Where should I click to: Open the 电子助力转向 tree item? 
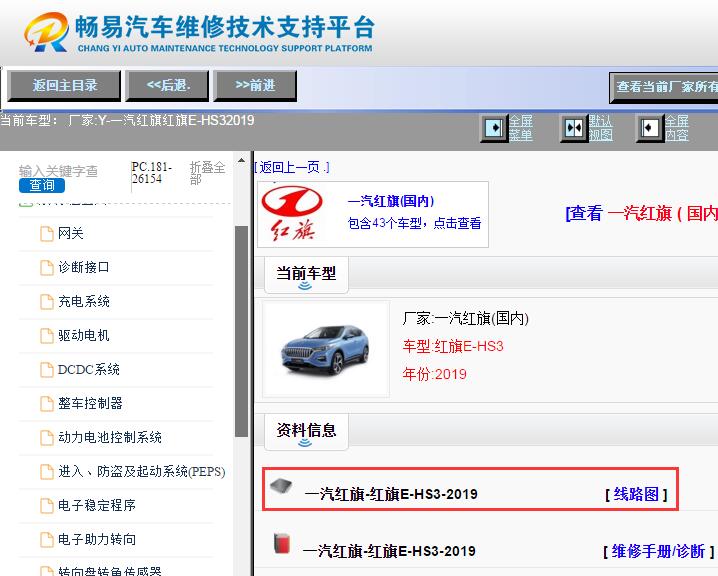[97, 539]
